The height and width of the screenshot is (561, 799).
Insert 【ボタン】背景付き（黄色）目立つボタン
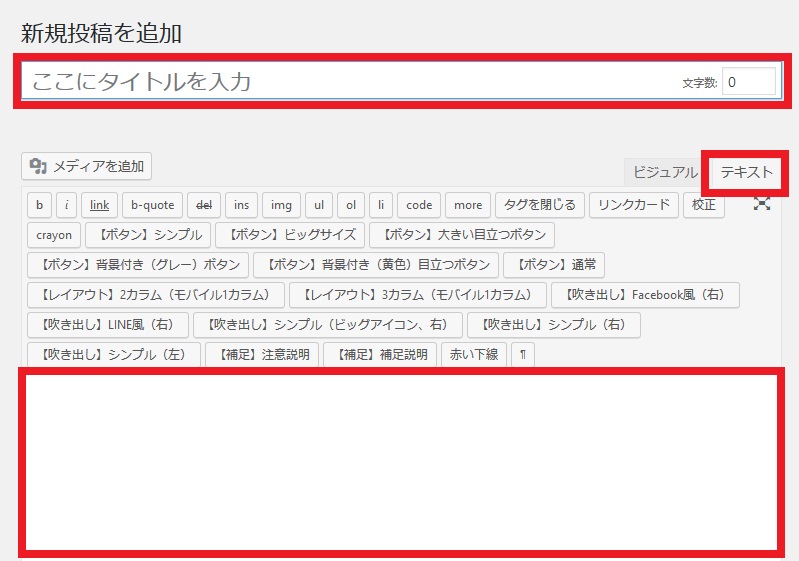[x=376, y=265]
